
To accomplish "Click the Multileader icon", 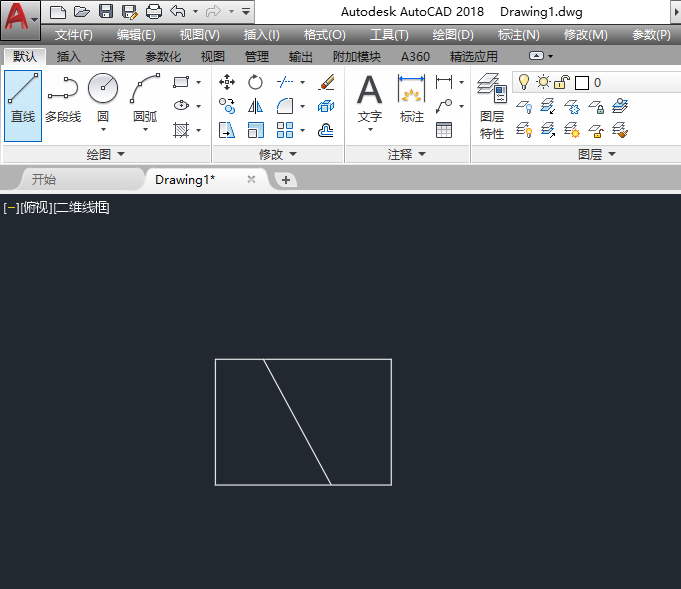I will [444, 106].
